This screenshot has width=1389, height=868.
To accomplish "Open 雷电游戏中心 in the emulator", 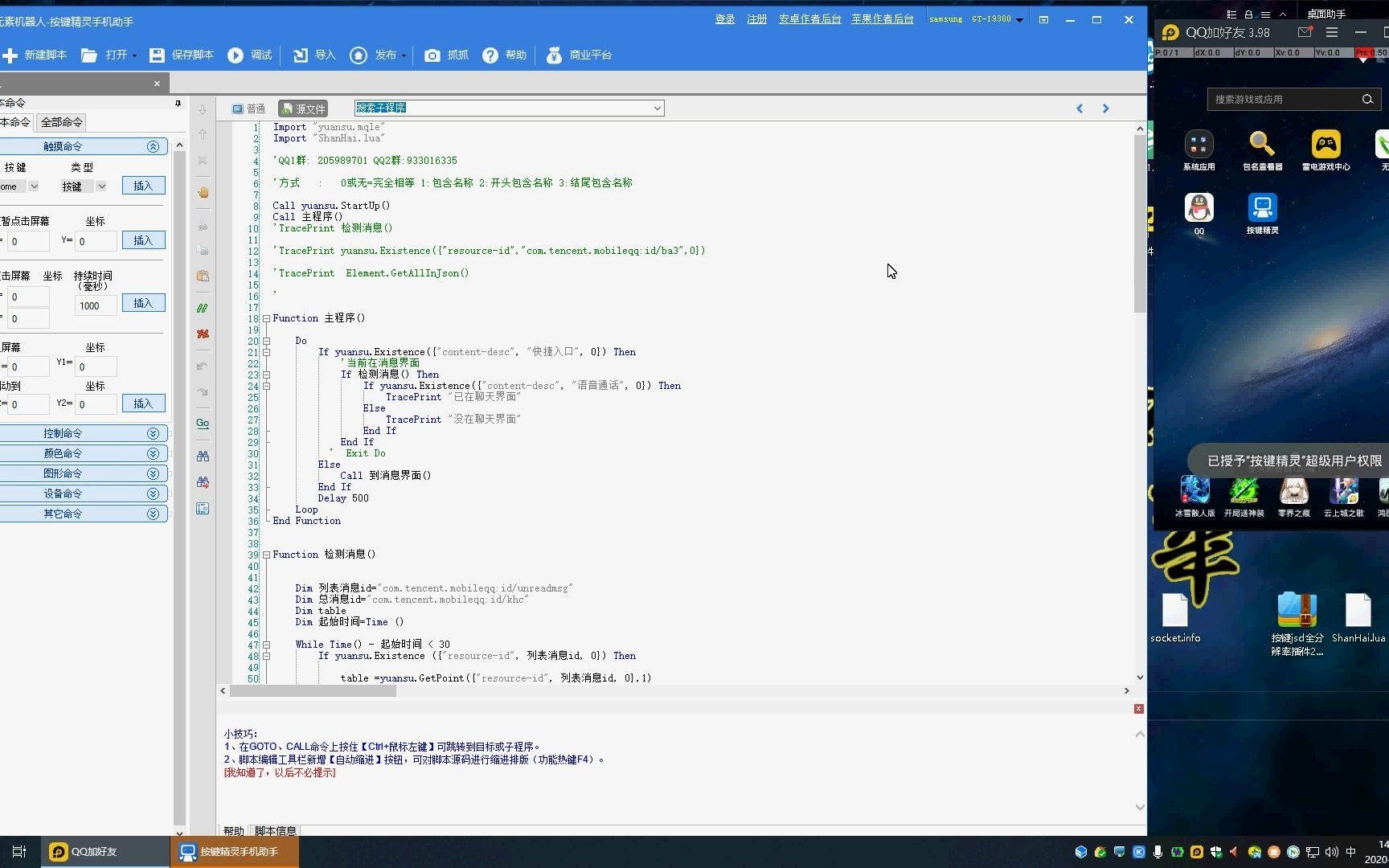I will pyautogui.click(x=1325, y=150).
